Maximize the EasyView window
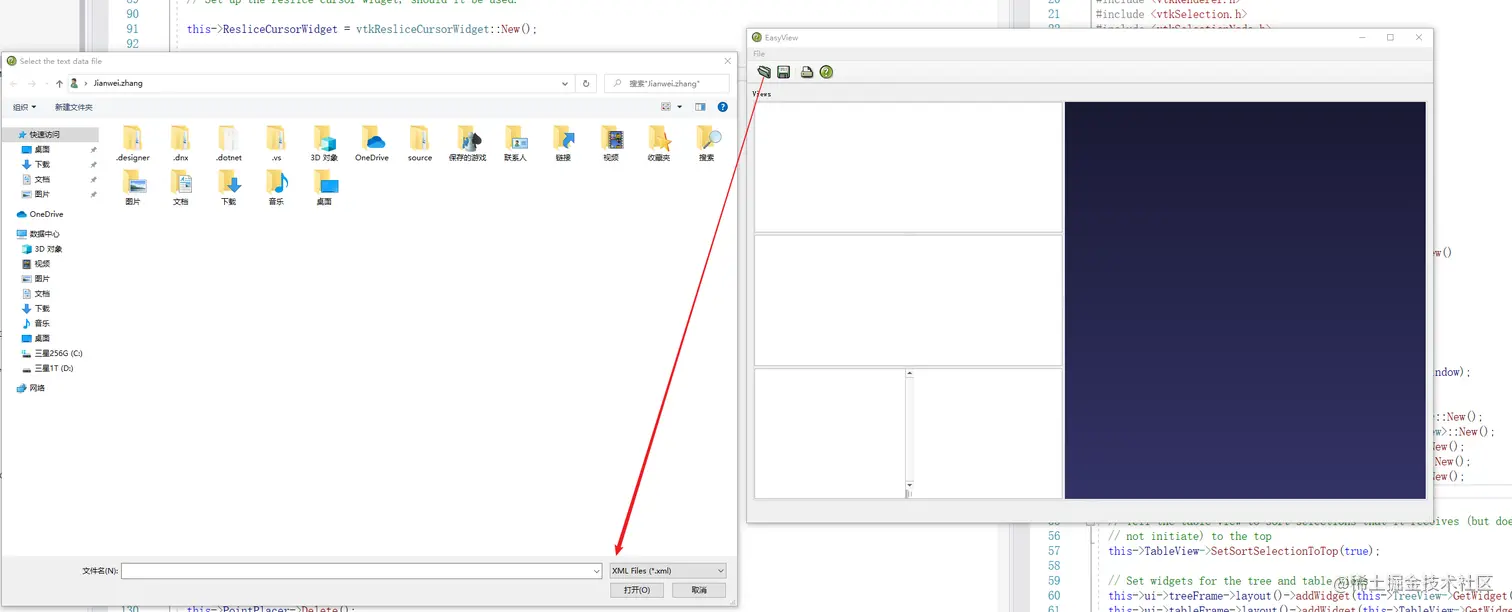The height and width of the screenshot is (612, 1512). click(1390, 38)
